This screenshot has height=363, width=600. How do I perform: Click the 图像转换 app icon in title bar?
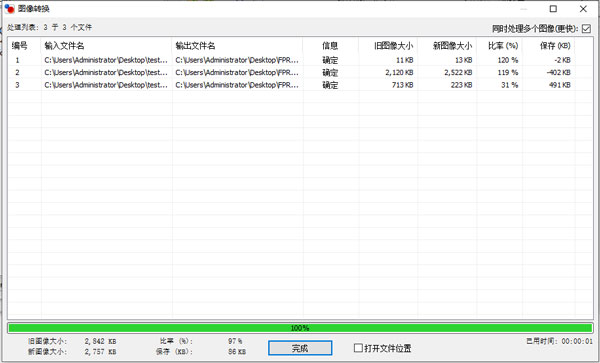9,8
